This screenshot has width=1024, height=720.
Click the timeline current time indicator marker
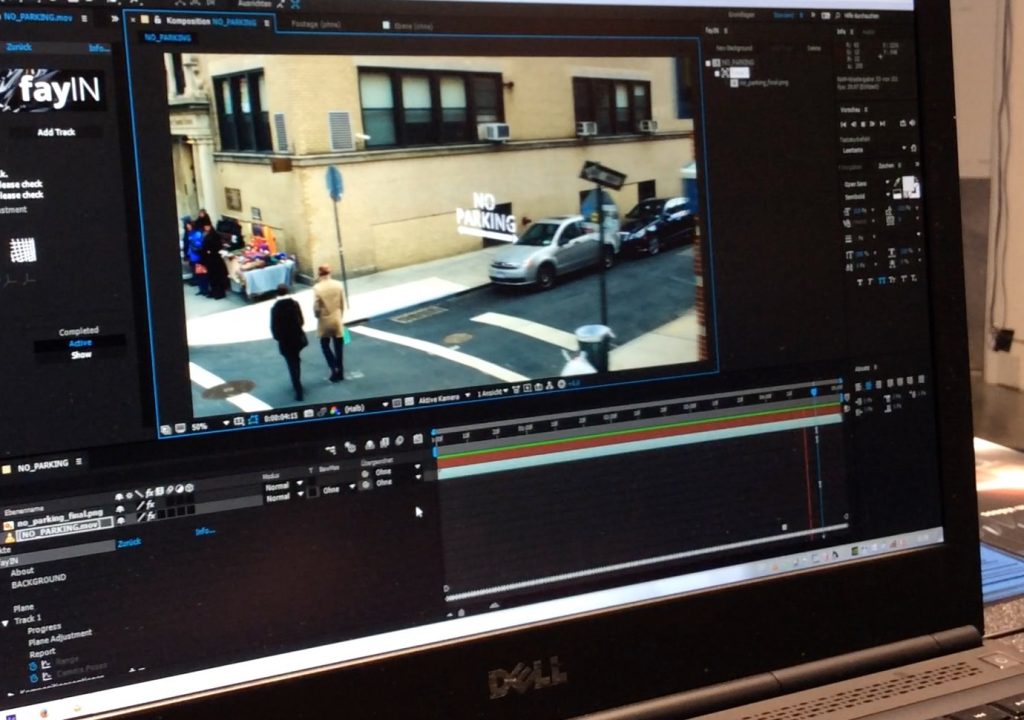click(x=814, y=392)
